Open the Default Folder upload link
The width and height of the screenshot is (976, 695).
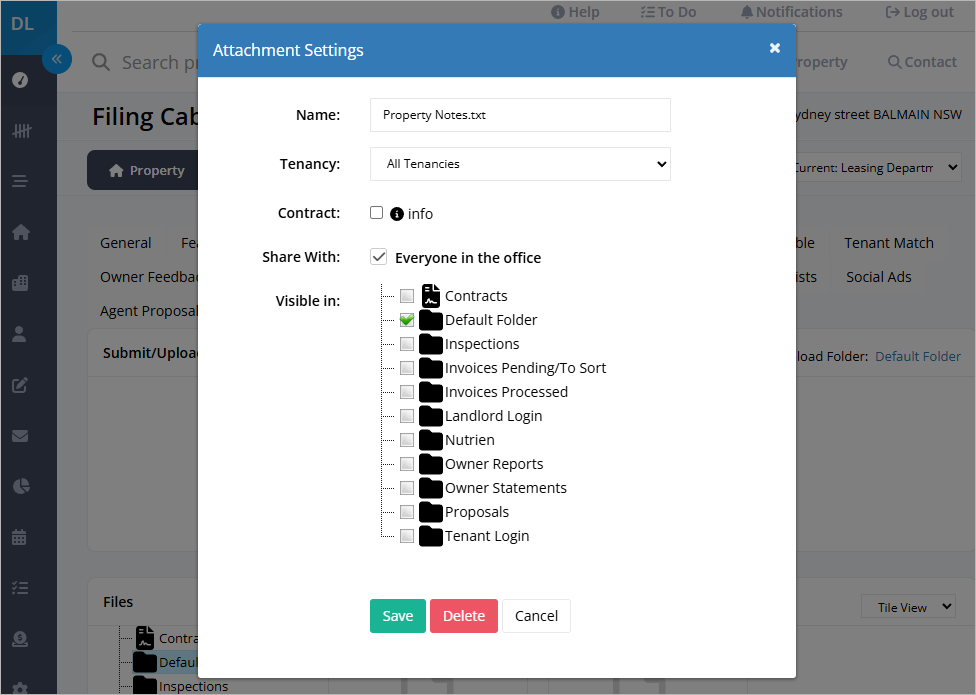(917, 357)
